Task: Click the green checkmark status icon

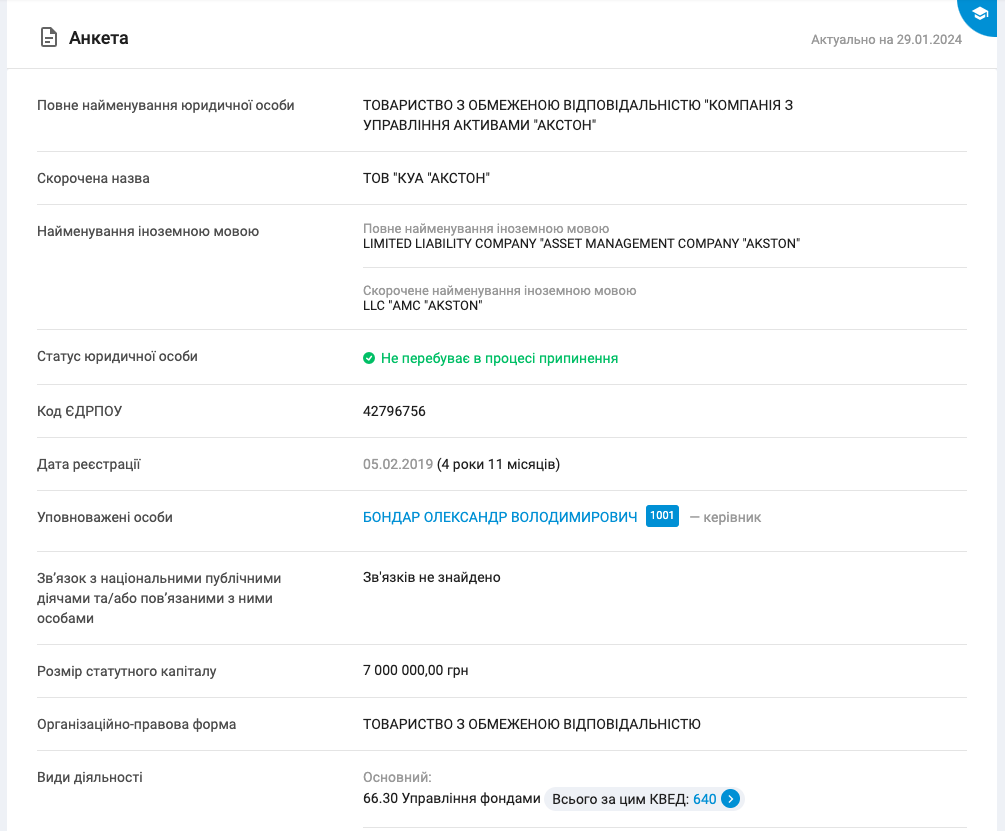Action: pos(369,358)
